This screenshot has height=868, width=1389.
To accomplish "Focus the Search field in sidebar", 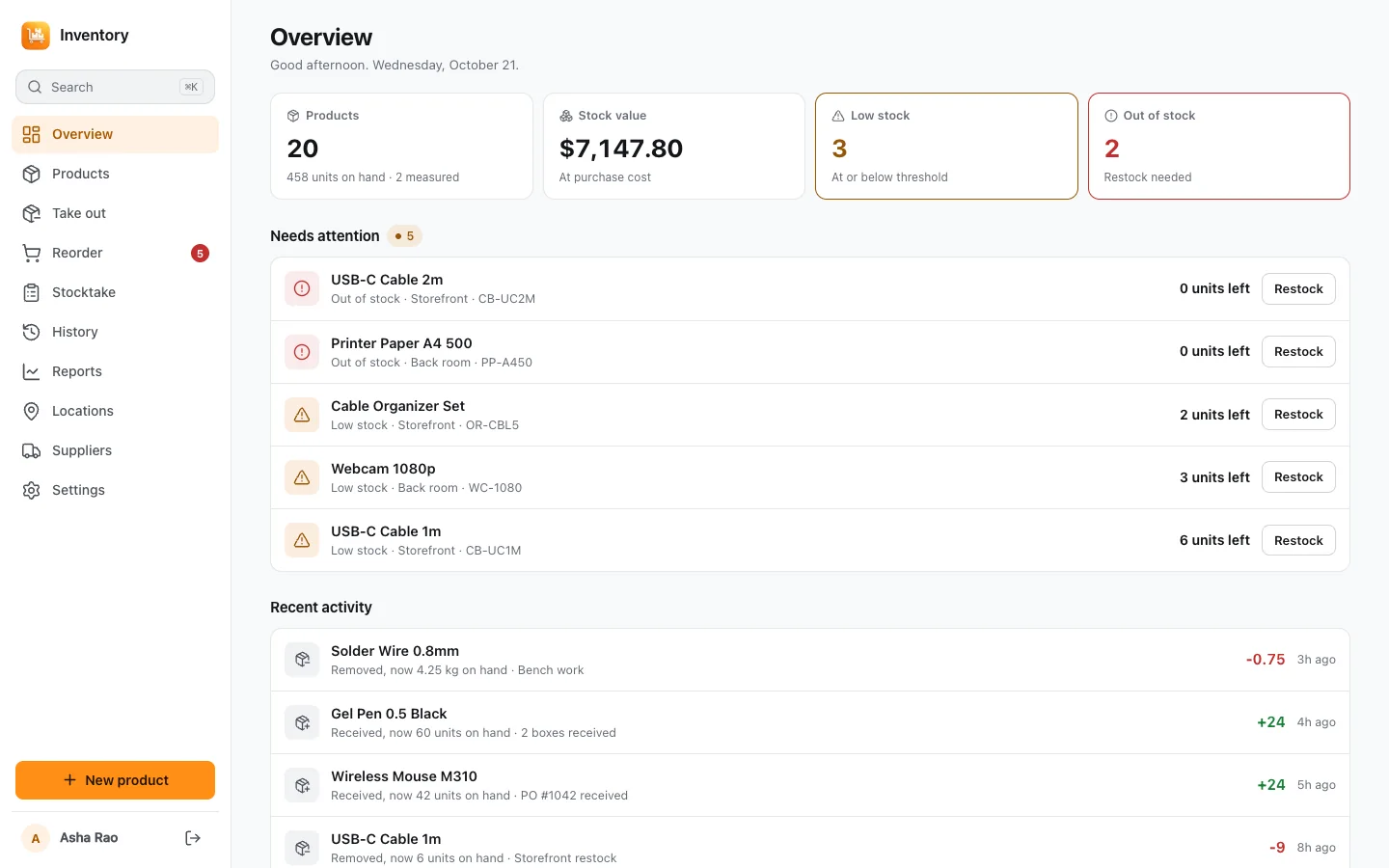I will pos(116,87).
